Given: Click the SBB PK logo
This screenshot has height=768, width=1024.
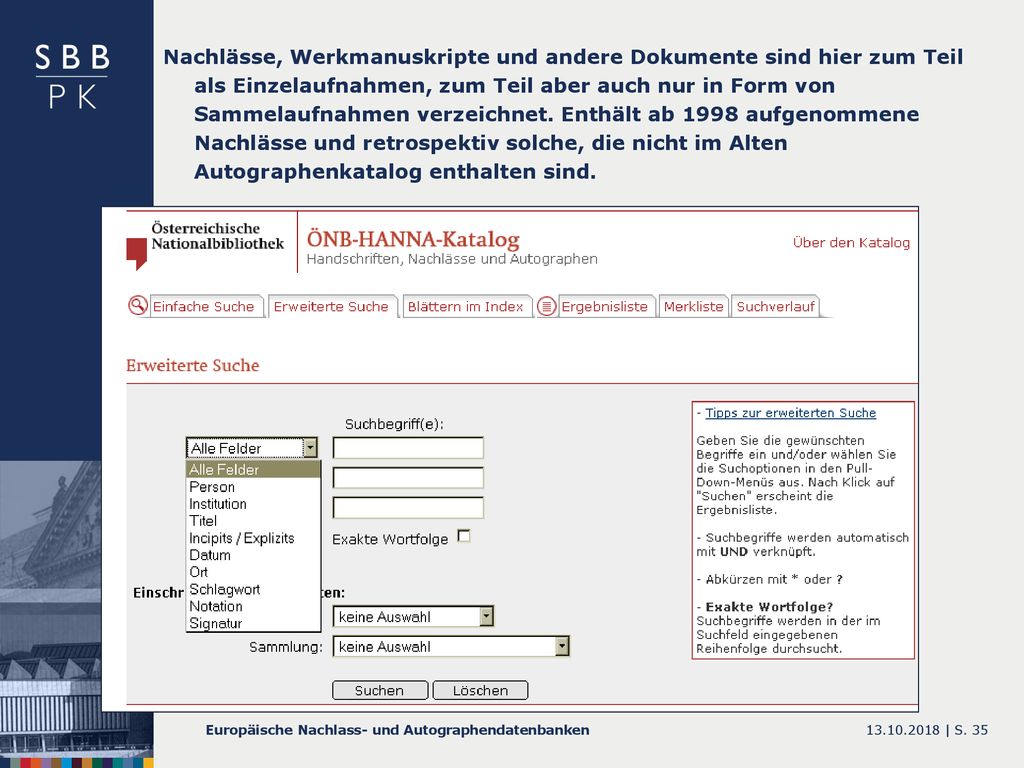Looking at the screenshot, I should coord(72,76).
